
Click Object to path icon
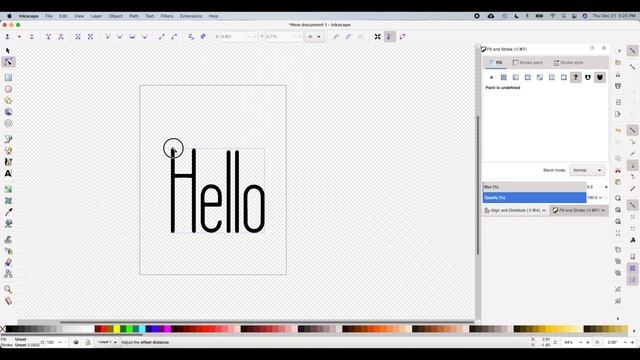click(191, 37)
